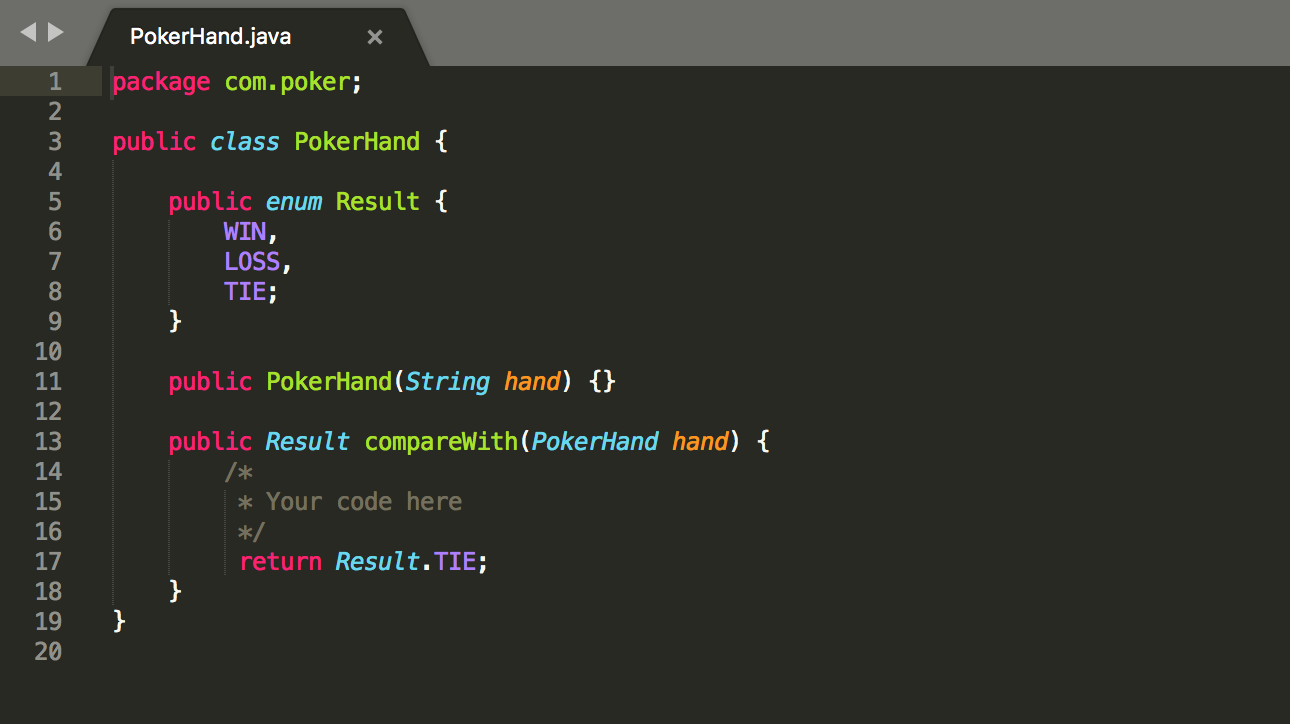Click the compareWith method name

coord(440,441)
